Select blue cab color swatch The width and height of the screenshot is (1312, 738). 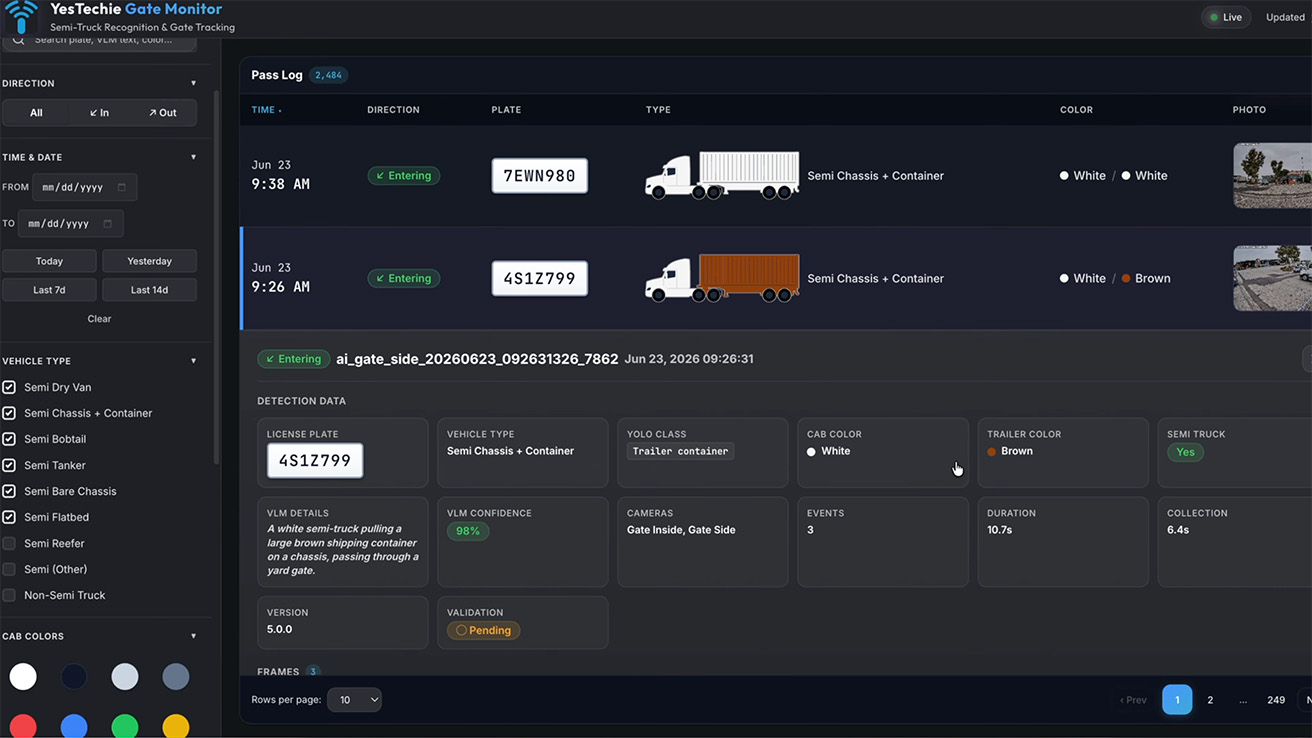click(74, 726)
